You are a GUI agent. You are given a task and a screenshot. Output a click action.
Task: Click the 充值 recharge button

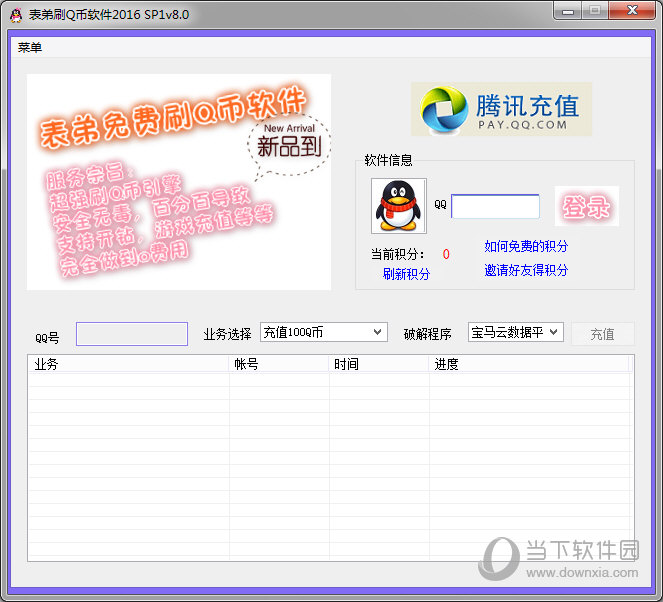(x=602, y=334)
